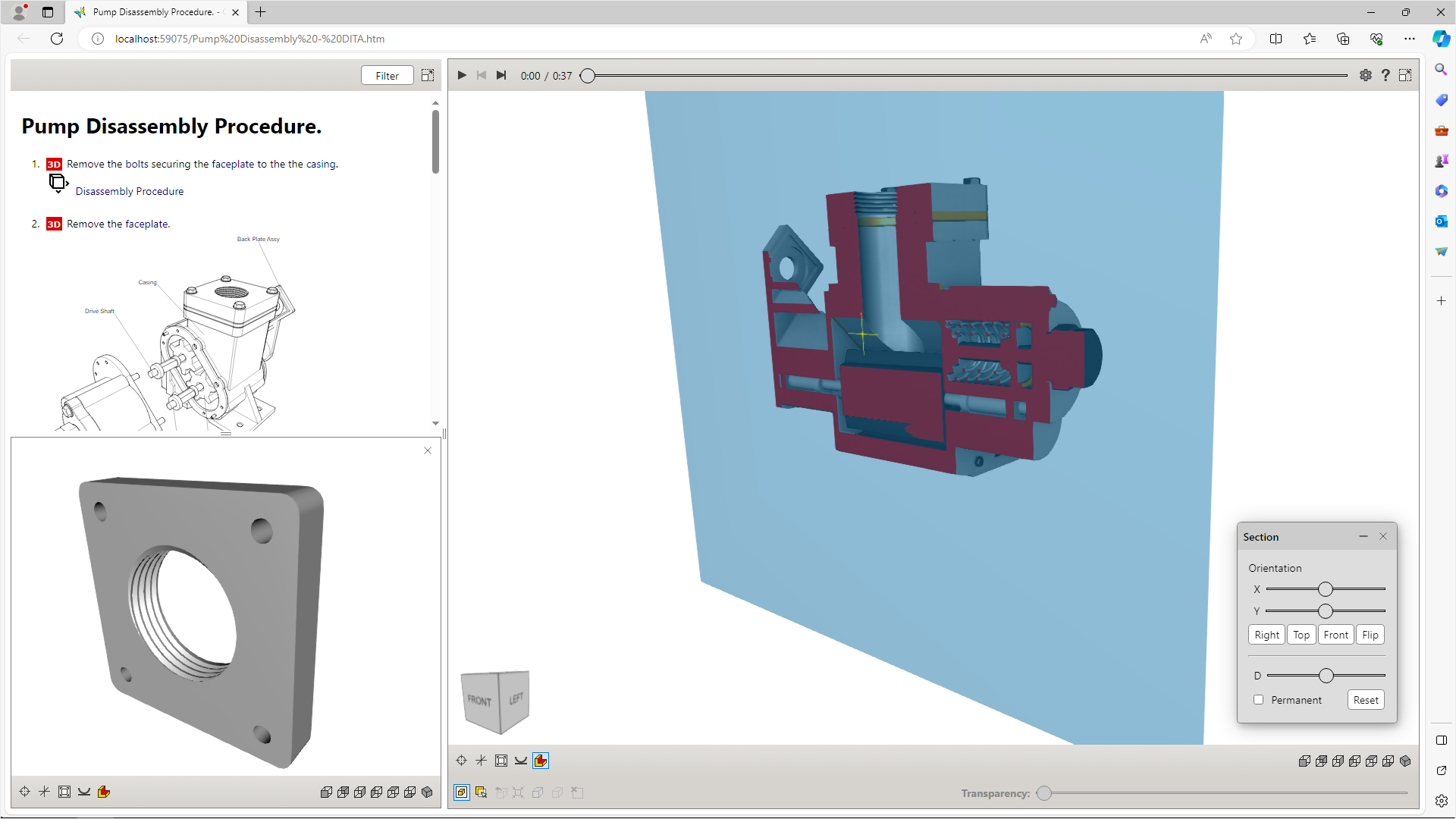Open the Disassembly Procedure link
Viewport: 1456px width, 819px height.
pos(130,190)
